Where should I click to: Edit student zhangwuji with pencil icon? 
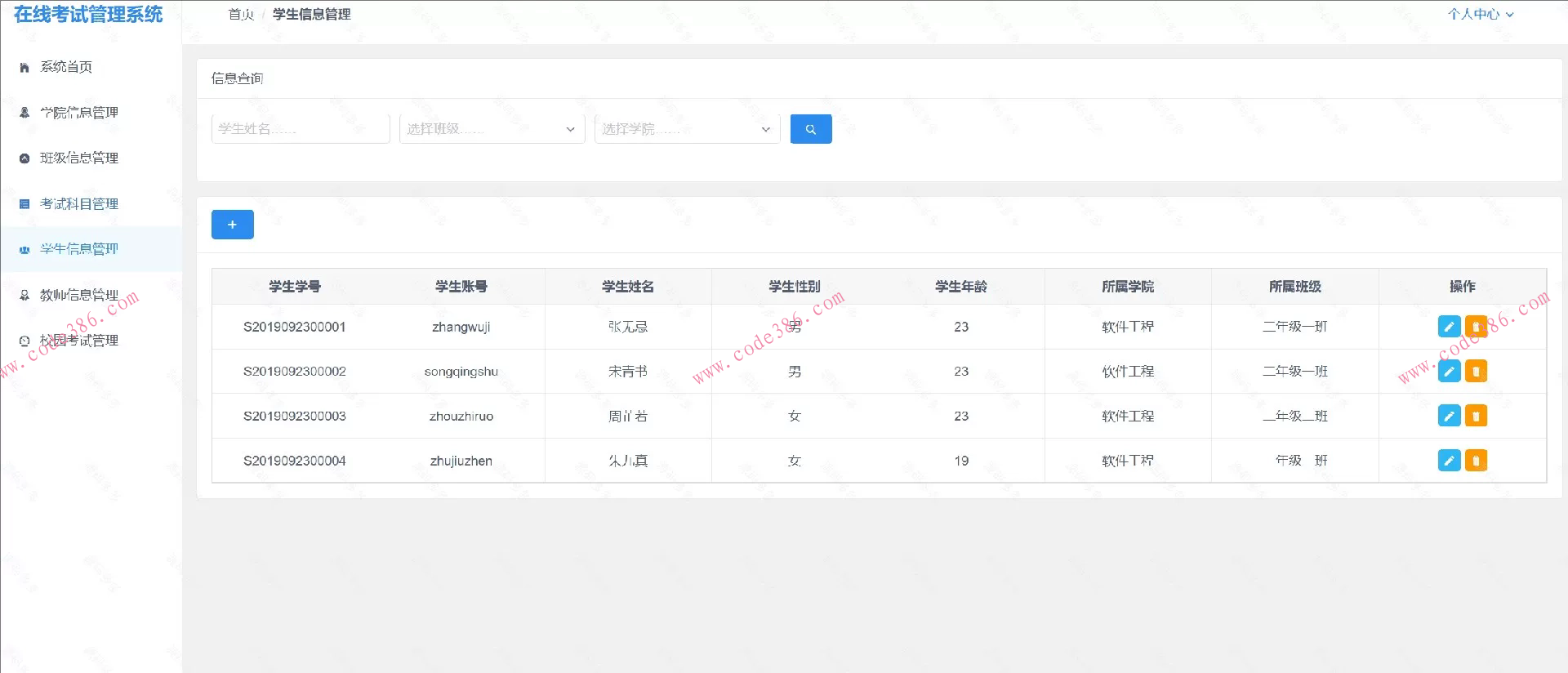click(x=1448, y=327)
